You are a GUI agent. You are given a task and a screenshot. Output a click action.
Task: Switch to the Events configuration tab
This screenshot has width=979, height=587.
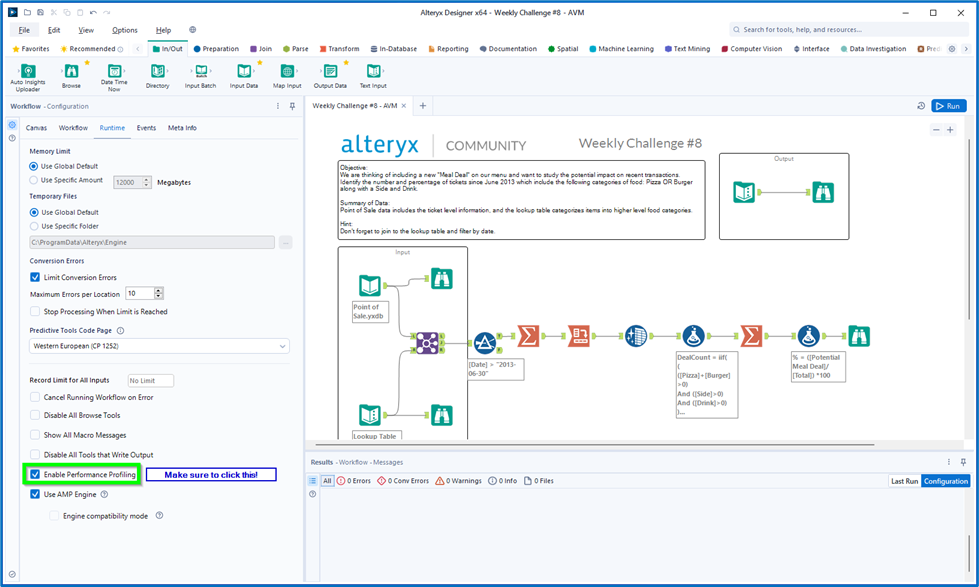coord(146,128)
